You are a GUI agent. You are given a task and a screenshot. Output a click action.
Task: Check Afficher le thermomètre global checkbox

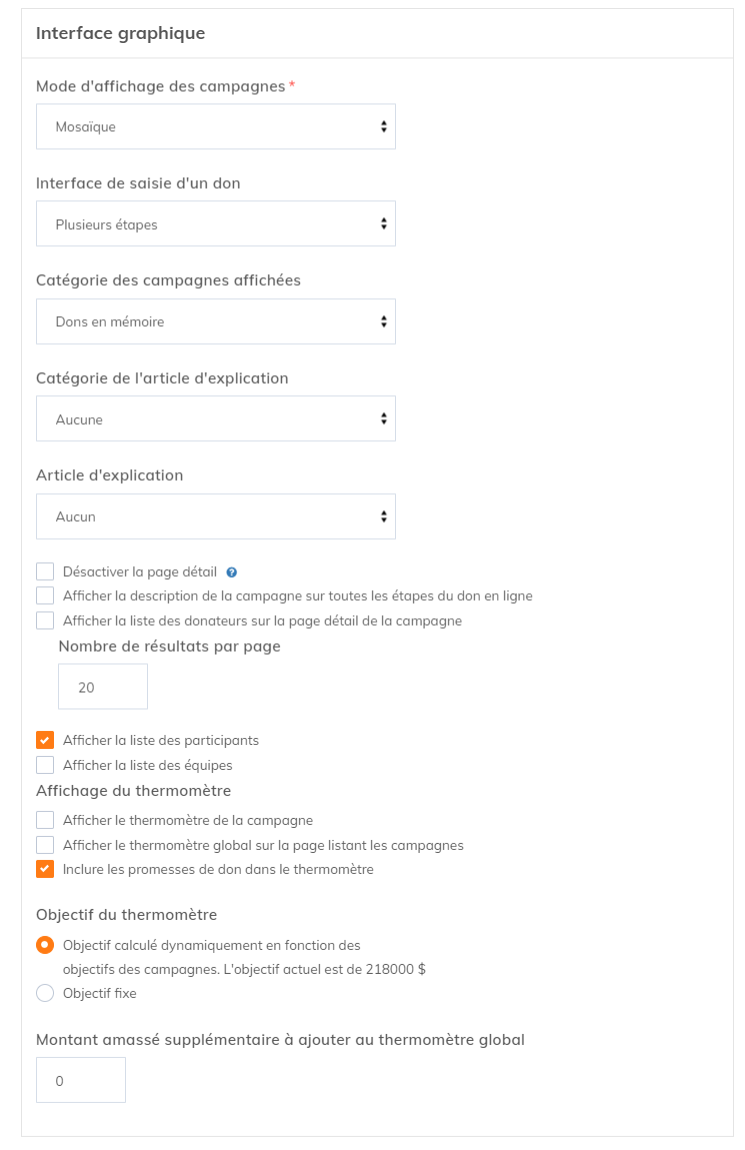tap(45, 845)
